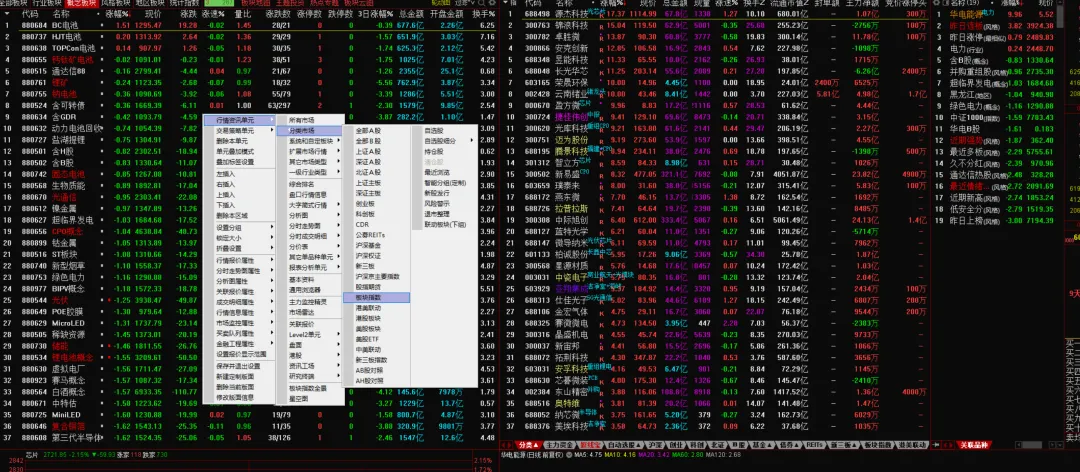Open the REITs bottom tab
This screenshot has width=1080, height=472.
[x=813, y=445]
